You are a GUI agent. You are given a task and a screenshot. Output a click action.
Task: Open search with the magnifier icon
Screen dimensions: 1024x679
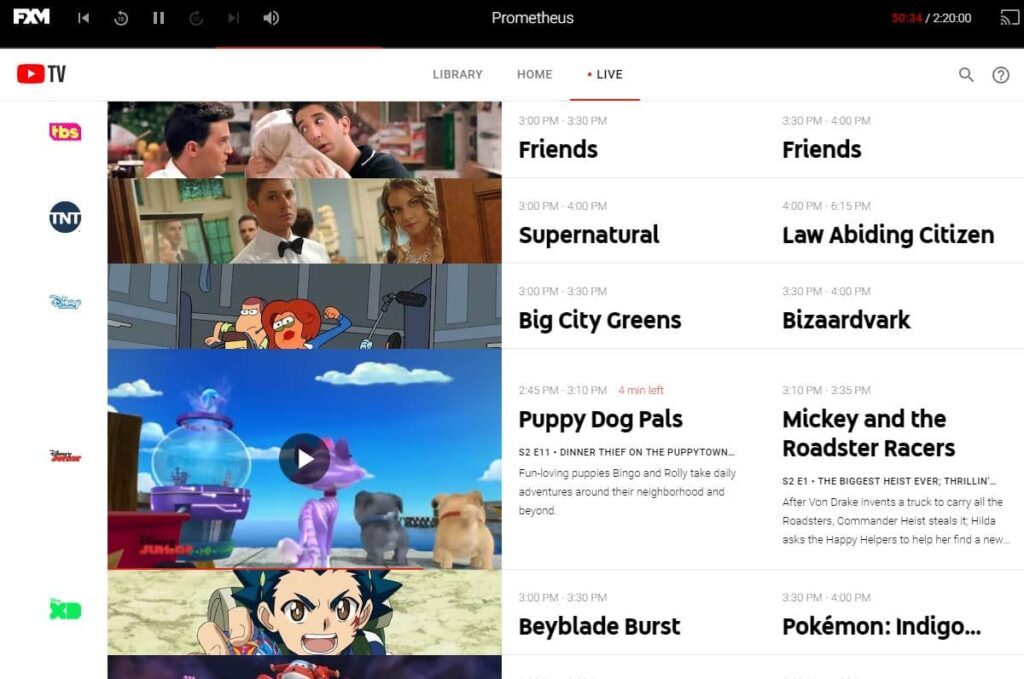coord(966,74)
